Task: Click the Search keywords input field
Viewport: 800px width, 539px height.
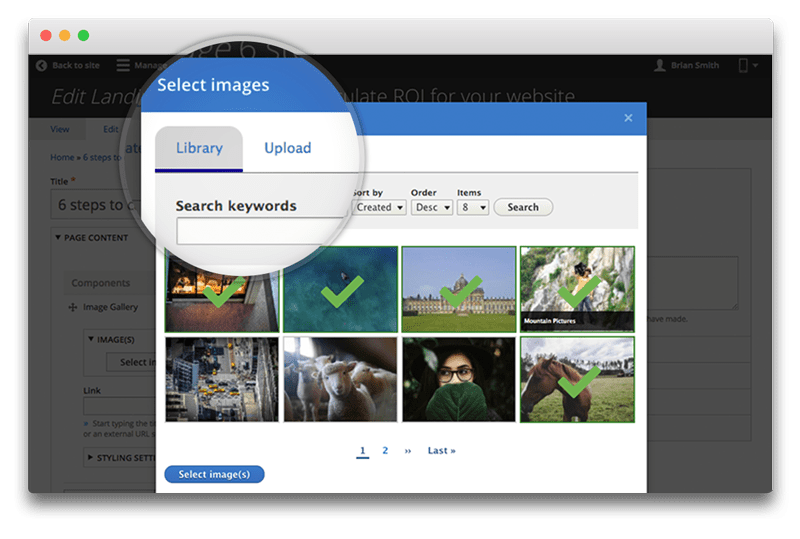Action: pyautogui.click(x=260, y=232)
